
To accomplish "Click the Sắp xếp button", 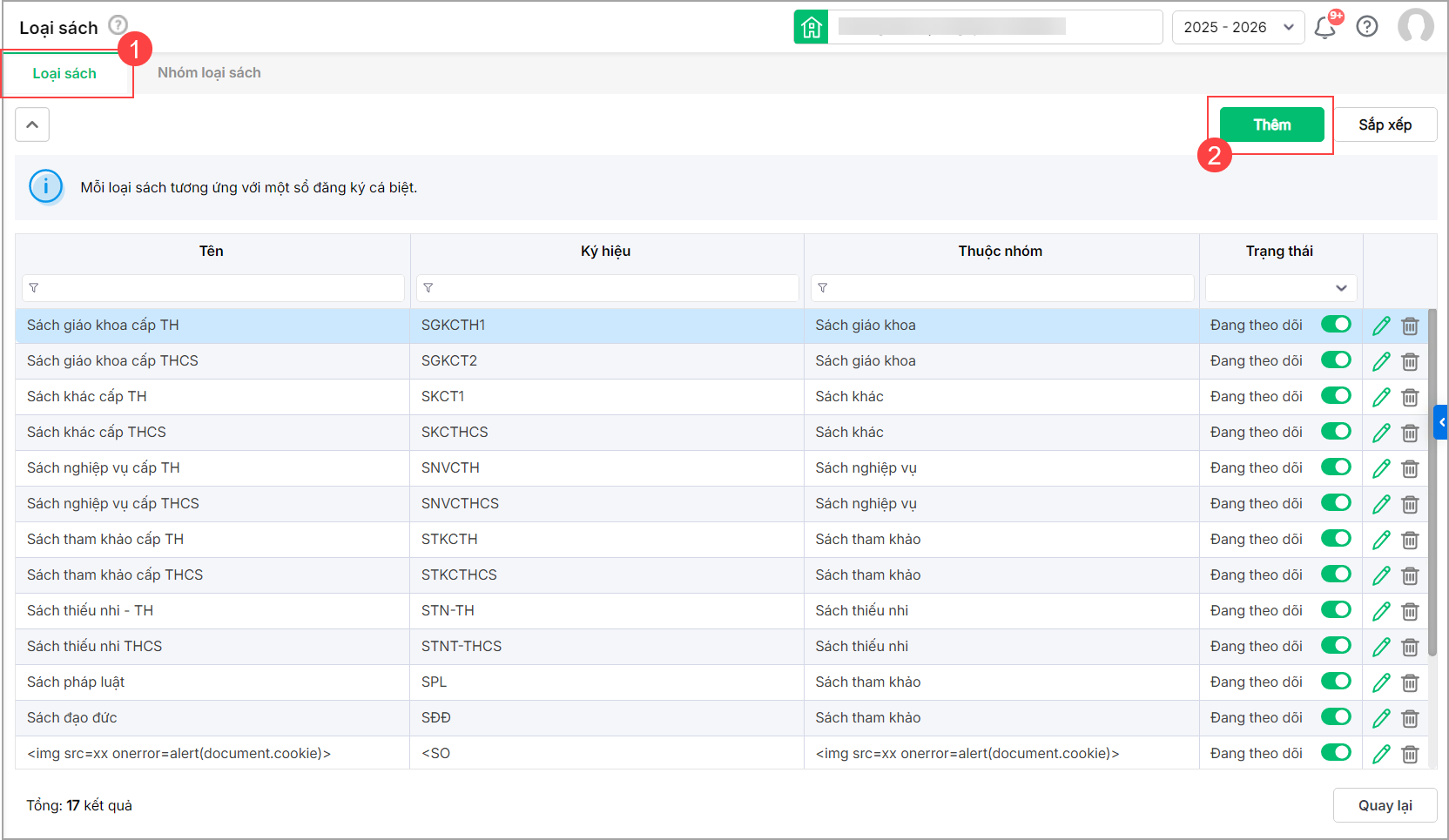I will tap(1385, 124).
